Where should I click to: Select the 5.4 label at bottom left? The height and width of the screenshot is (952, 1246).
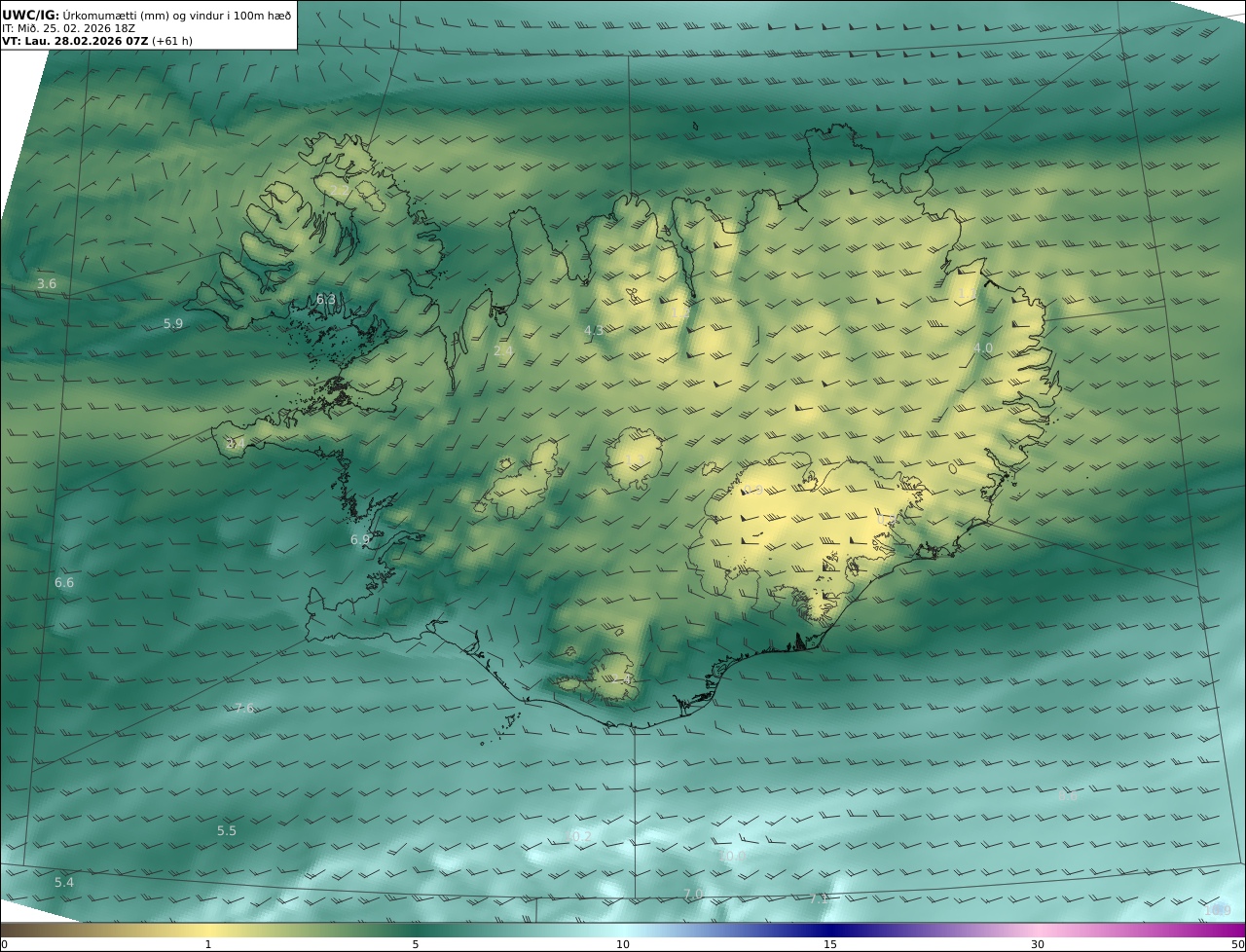coord(64,883)
